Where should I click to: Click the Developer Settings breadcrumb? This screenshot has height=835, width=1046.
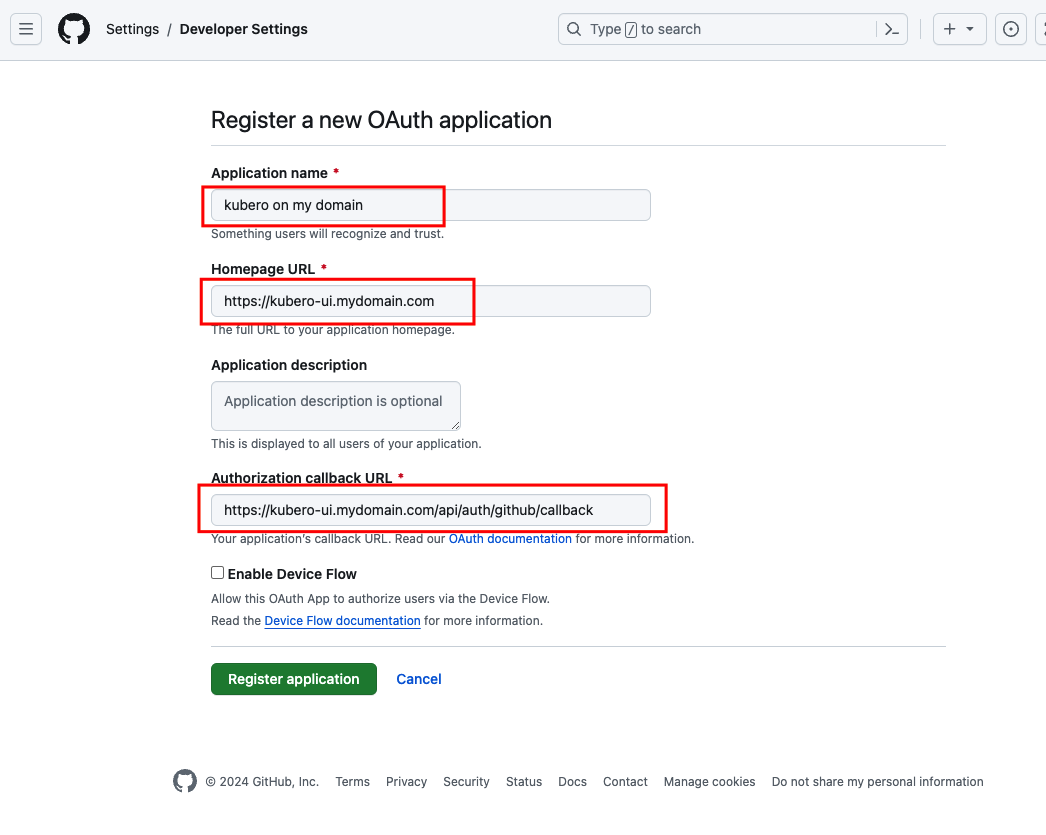[x=243, y=29]
